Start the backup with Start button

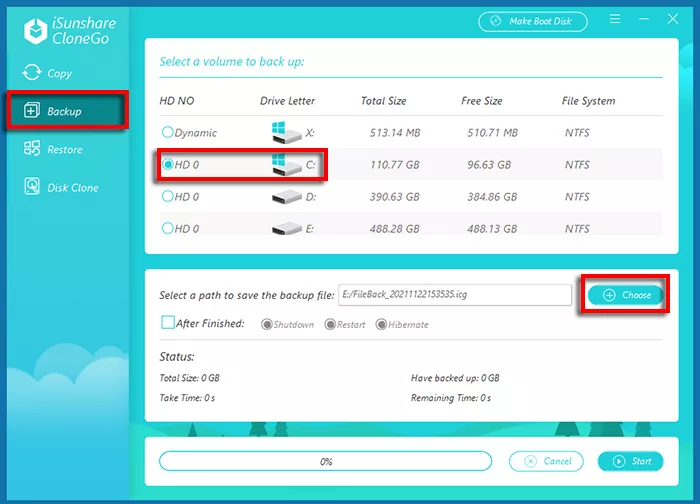[630, 461]
